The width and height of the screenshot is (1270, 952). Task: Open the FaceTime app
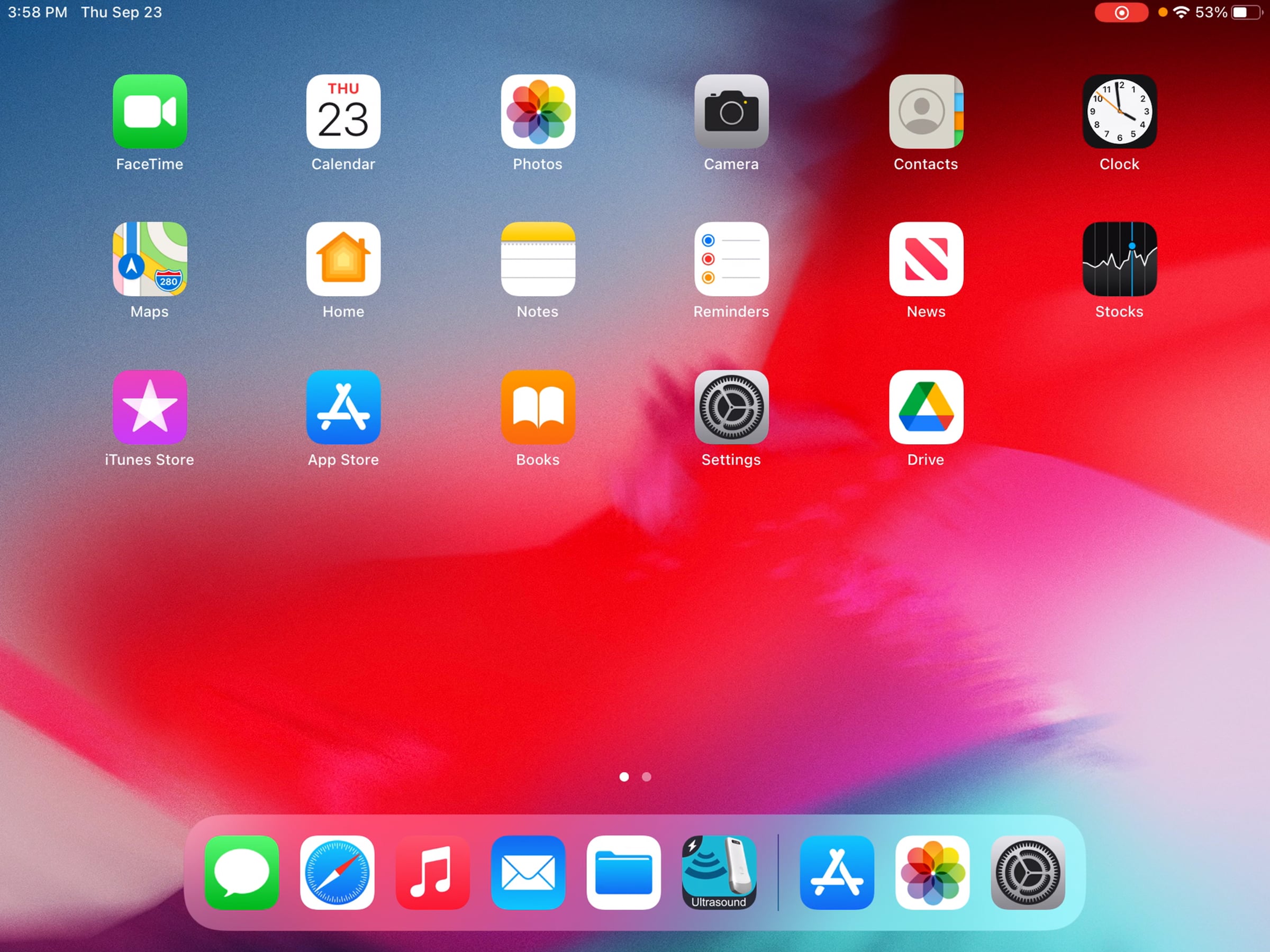pos(150,111)
